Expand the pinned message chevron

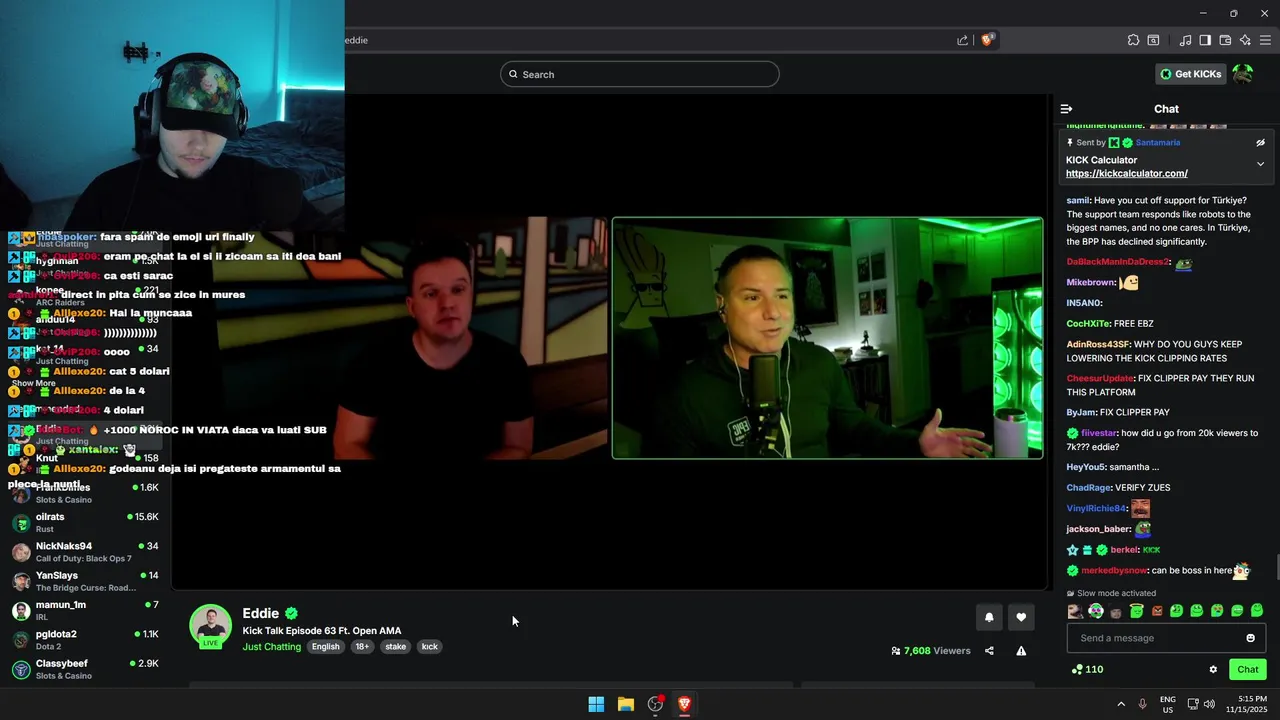(x=1260, y=164)
